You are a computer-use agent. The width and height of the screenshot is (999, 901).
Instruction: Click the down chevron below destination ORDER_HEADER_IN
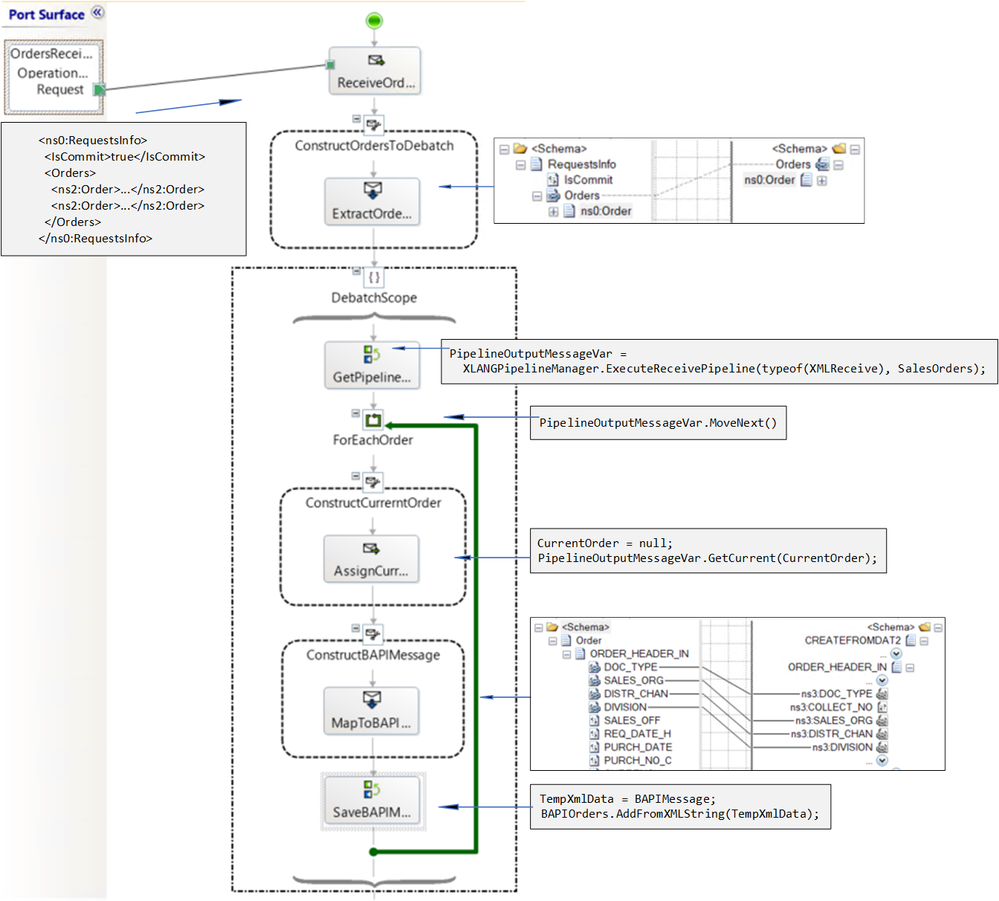(x=882, y=681)
